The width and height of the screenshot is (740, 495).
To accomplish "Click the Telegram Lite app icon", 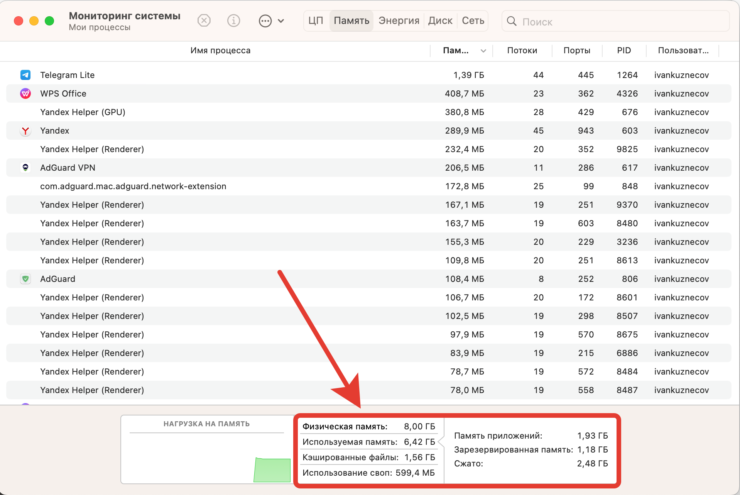I will coord(25,75).
